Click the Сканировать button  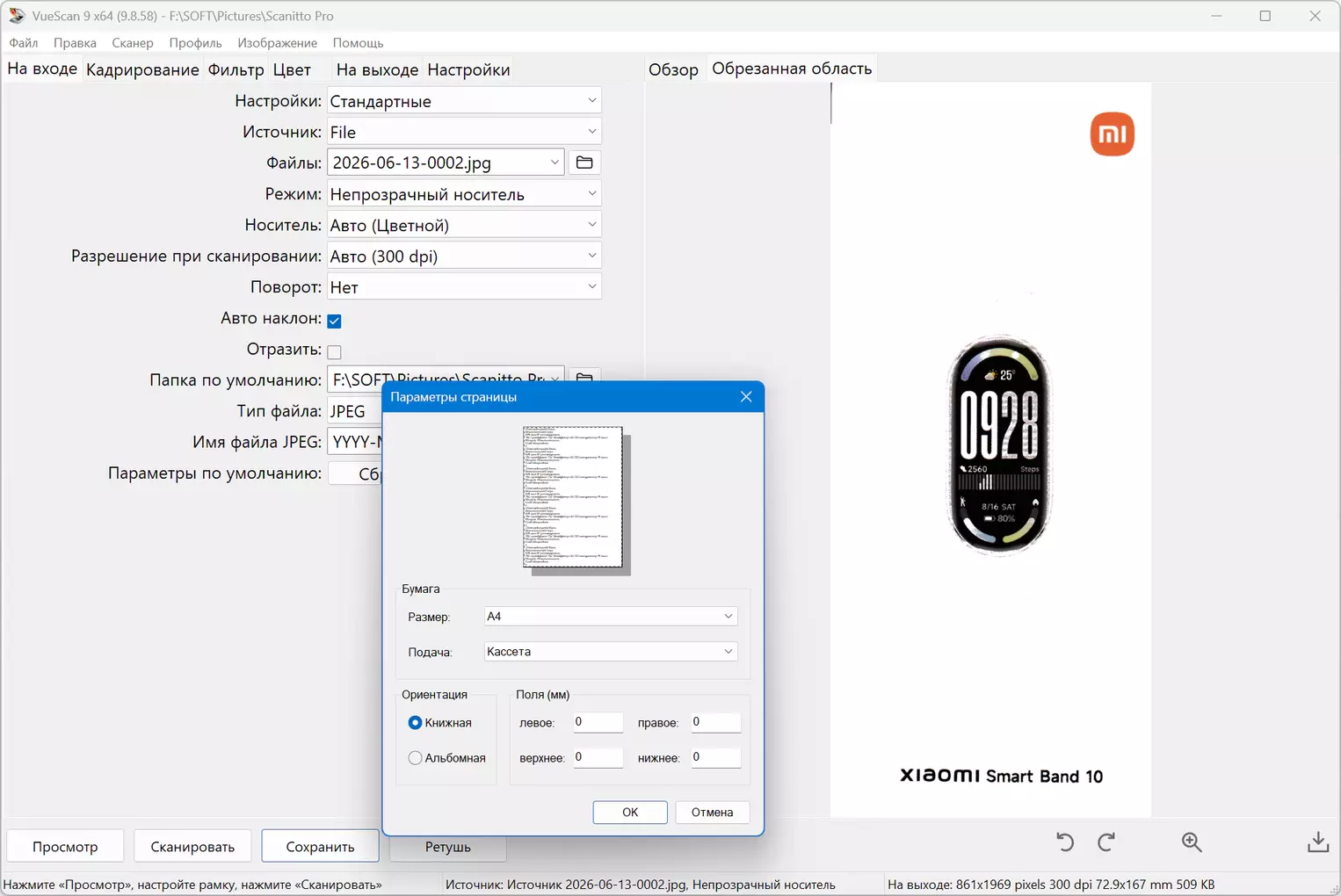pos(192,847)
